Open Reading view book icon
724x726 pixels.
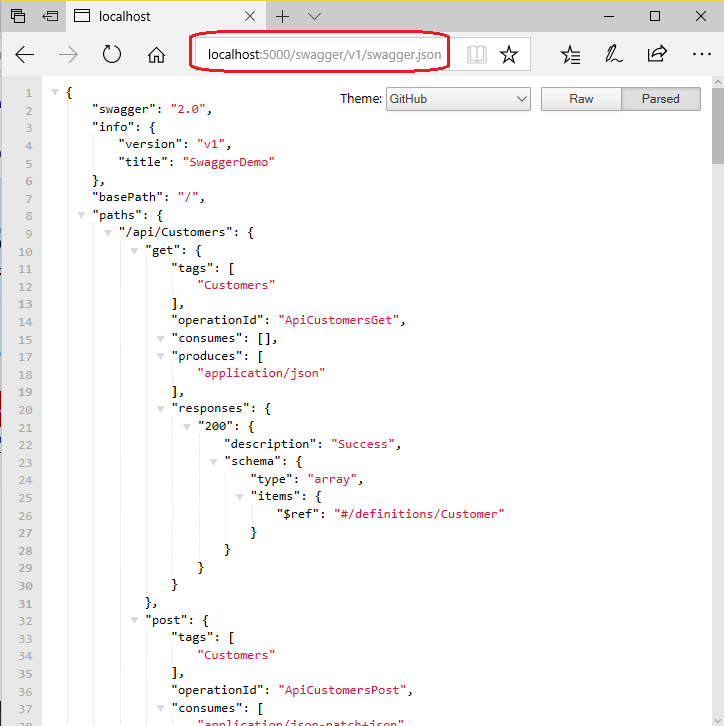pos(477,55)
